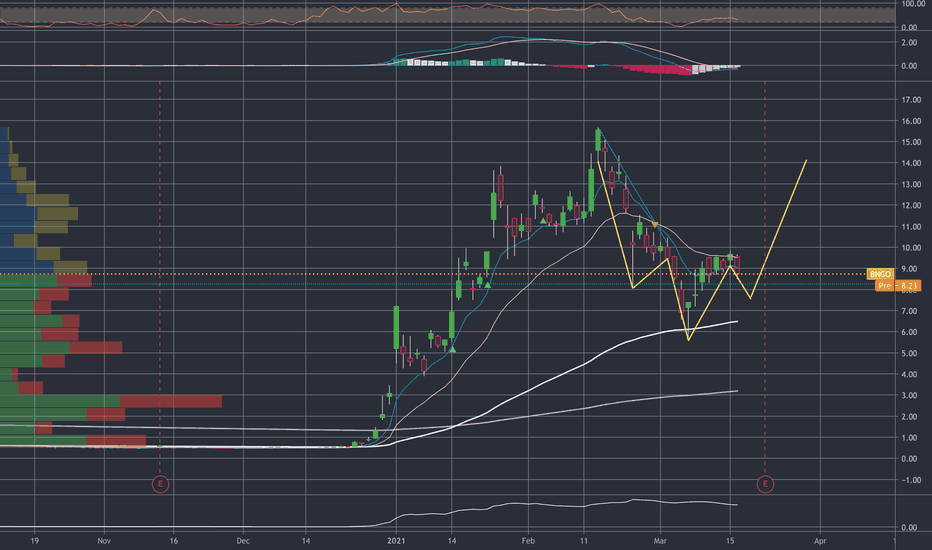932x550 pixels.
Task: Click the Pre 8.23 pre-market price label
Action: [x=898, y=285]
